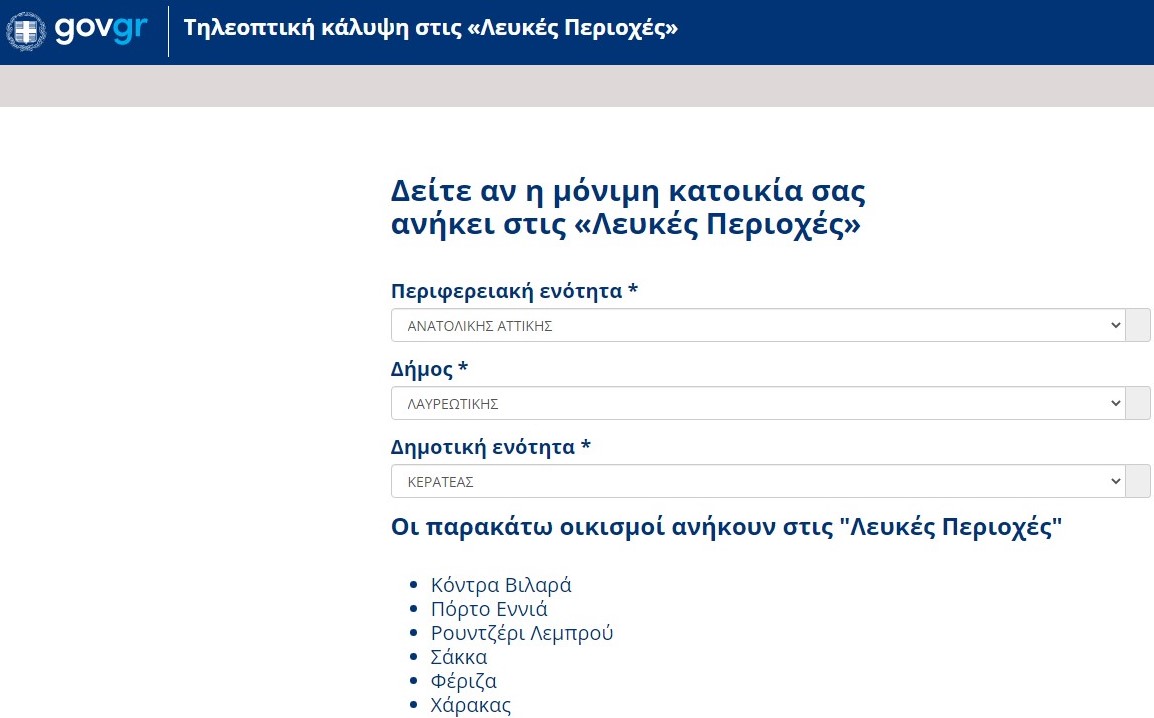1154x718 pixels.
Task: Click grey square beside ΑΝΑΤΟΛΙΚΗΣ ΑΤΤΙΚΗΣ dropdown
Action: click(1138, 325)
